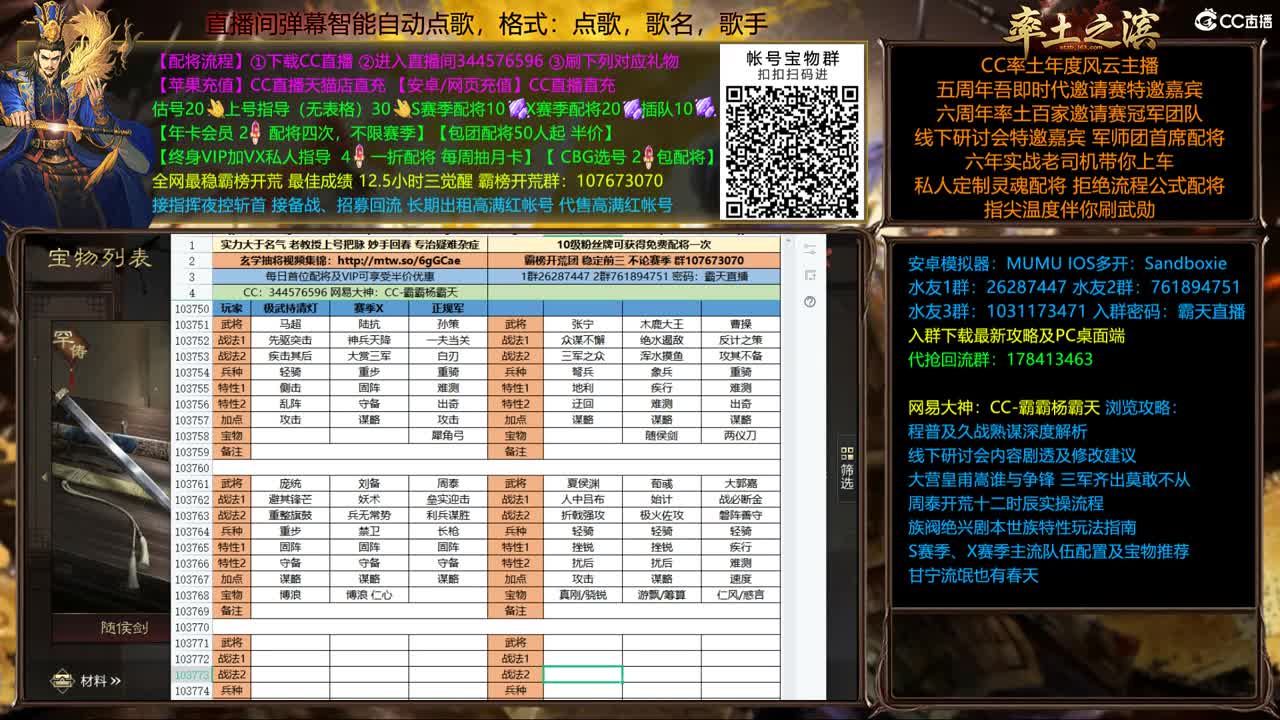Open the sliders settings icon beside spreadsheet
The height and width of the screenshot is (720, 1280).
[810, 249]
